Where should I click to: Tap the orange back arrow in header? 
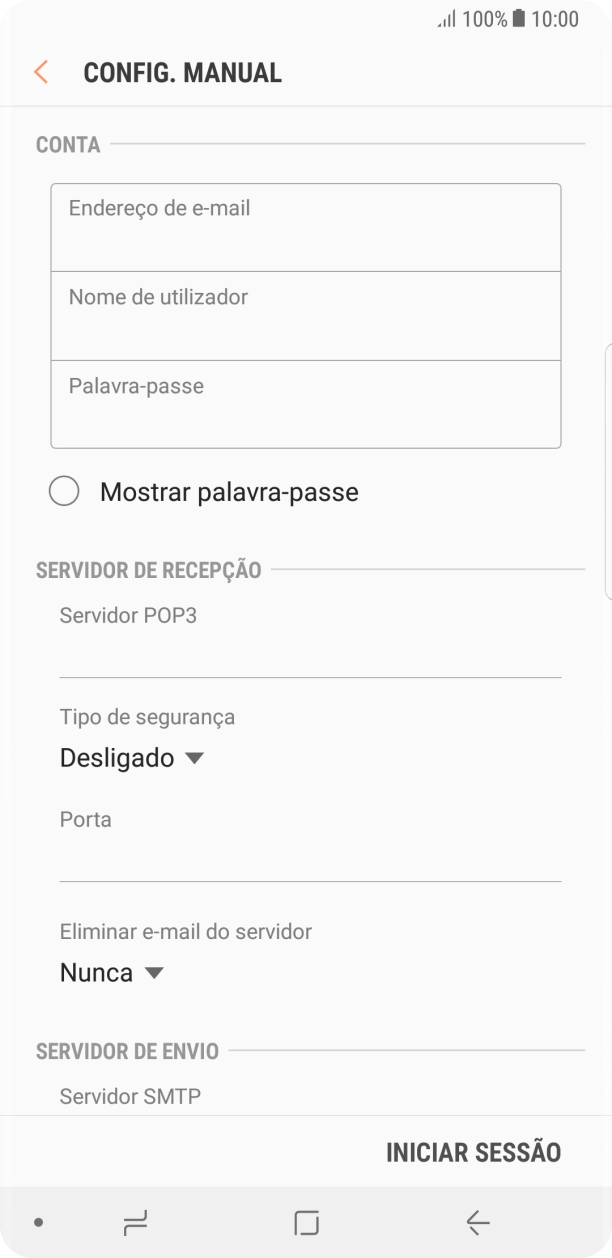41,72
